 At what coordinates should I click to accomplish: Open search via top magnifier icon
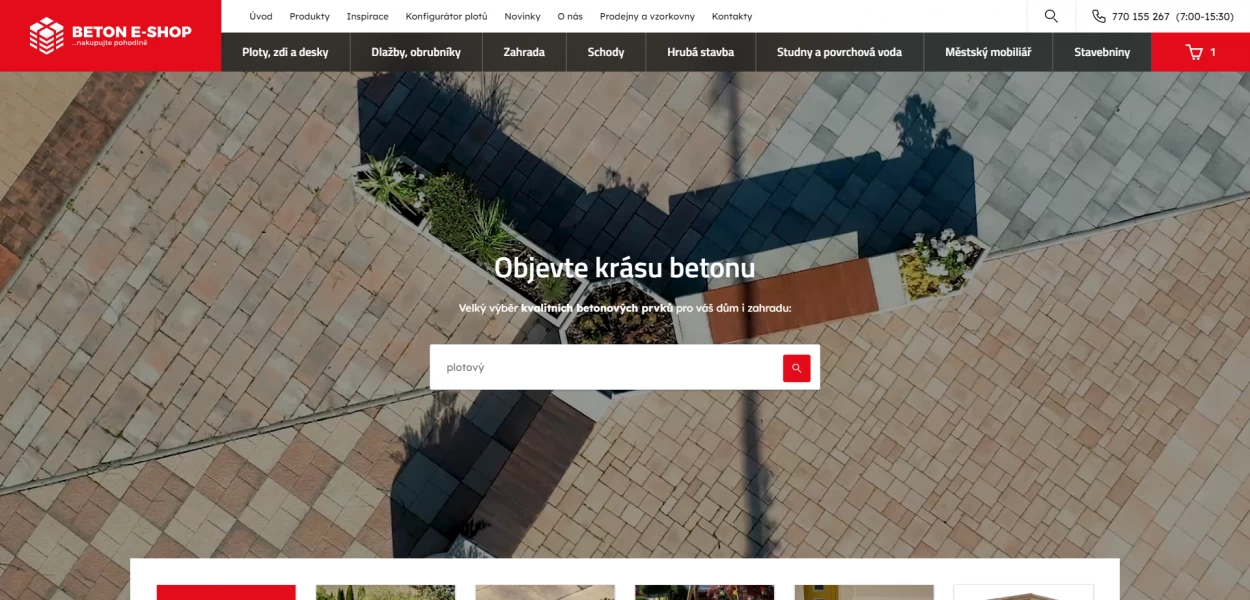pos(1051,16)
